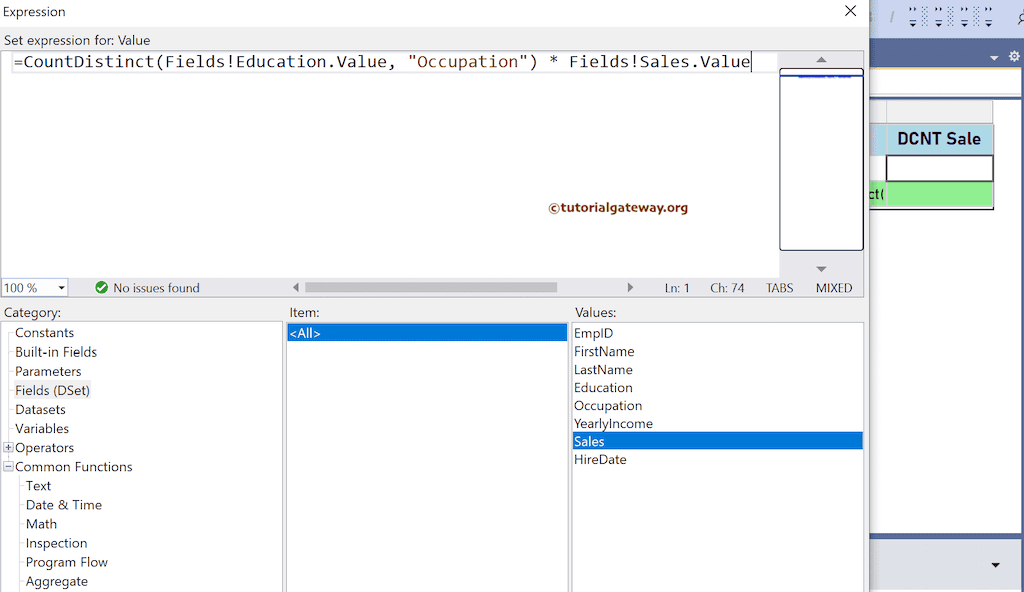Image resolution: width=1024 pixels, height=592 pixels.
Task: Select the Built-in Fields category
Action: point(56,352)
